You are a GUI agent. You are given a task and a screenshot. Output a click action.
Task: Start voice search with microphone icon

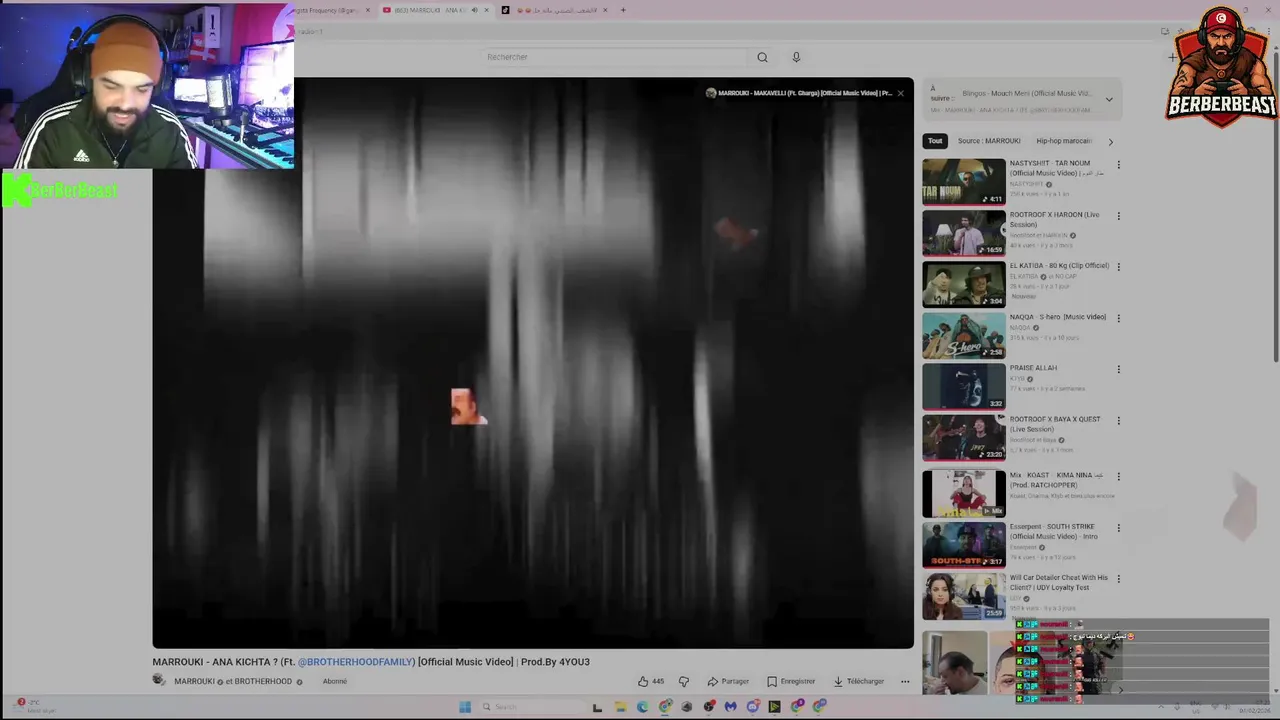[796, 57]
